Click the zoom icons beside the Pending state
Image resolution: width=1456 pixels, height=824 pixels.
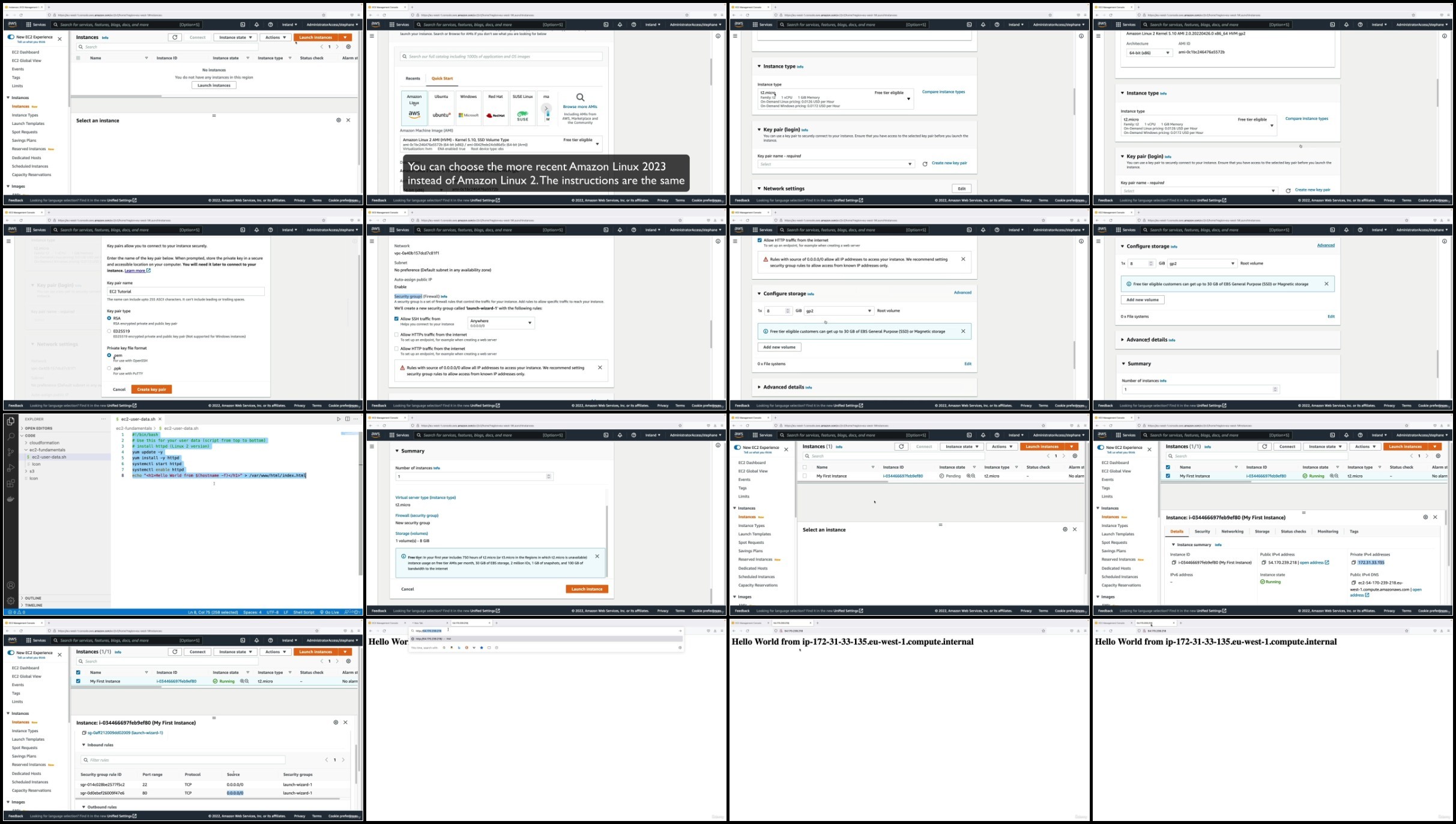pos(970,476)
